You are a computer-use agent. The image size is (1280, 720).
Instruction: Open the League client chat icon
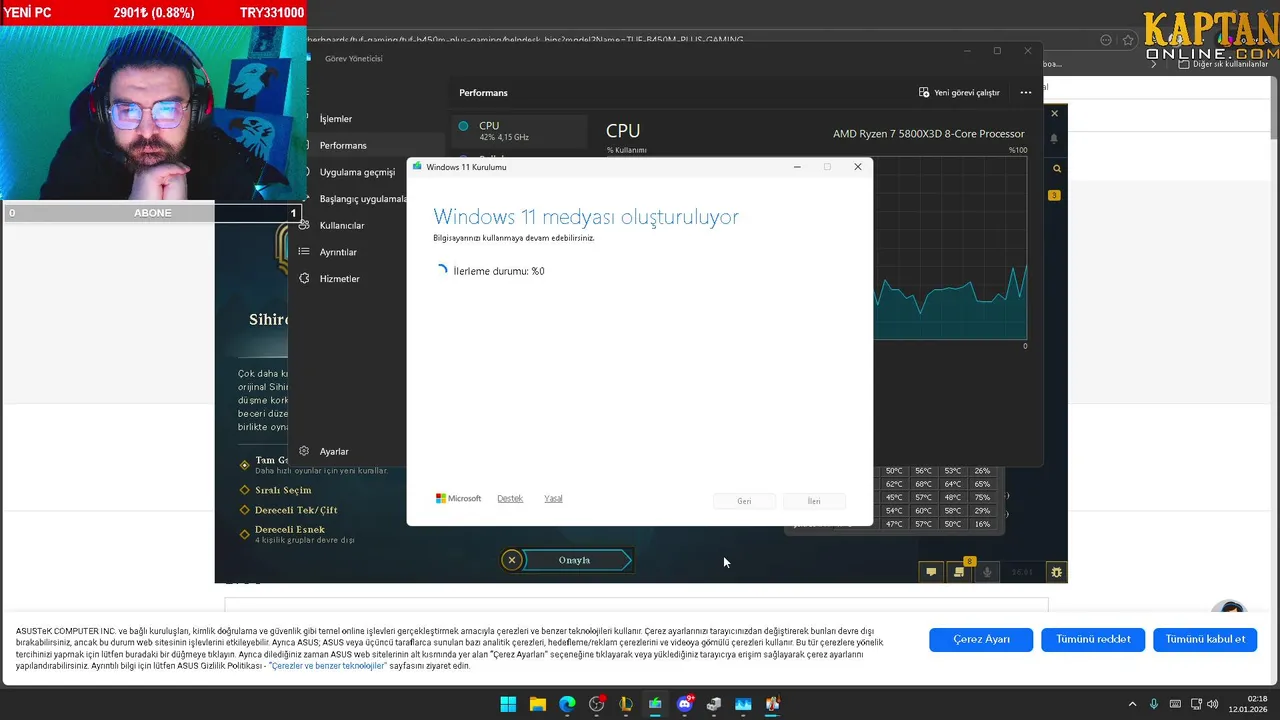point(931,572)
